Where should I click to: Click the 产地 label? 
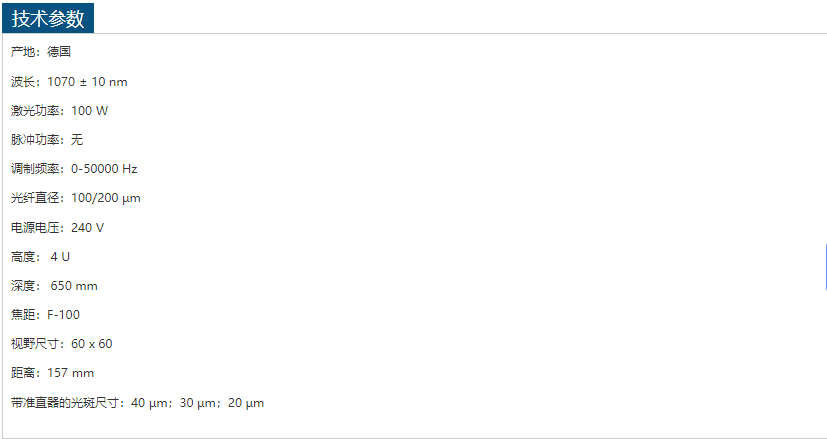click(23, 52)
